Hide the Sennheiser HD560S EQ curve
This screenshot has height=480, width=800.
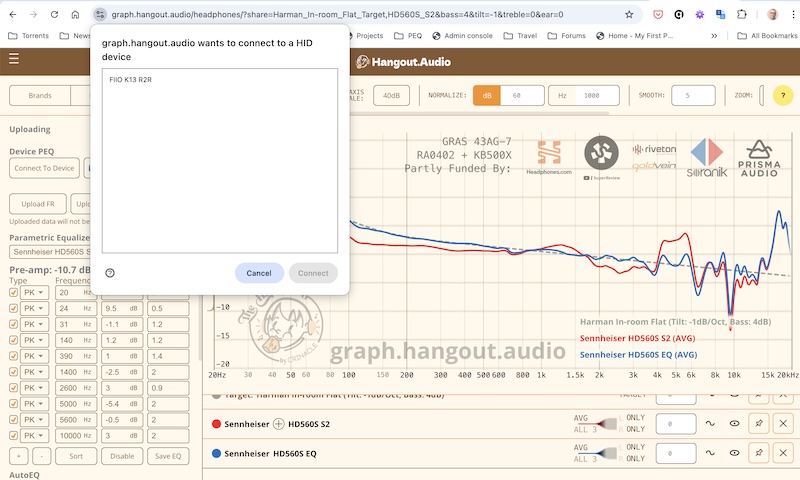[x=734, y=453]
